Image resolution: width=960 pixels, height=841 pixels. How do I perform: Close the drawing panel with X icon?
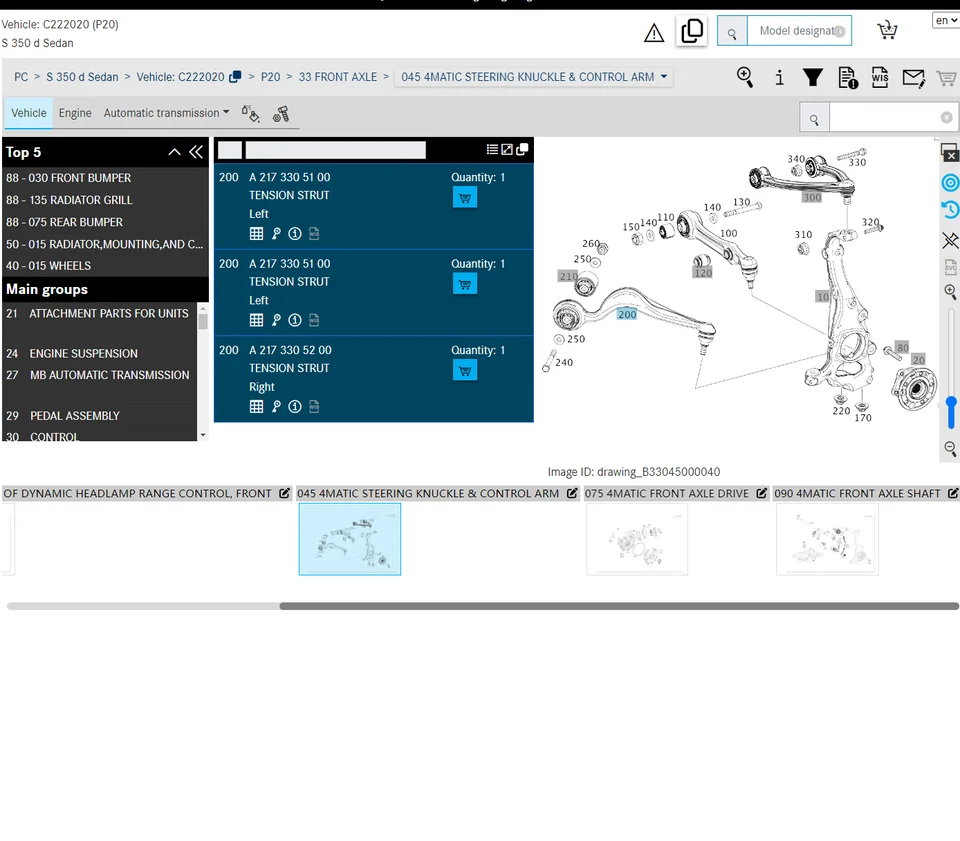pyautogui.click(x=950, y=153)
